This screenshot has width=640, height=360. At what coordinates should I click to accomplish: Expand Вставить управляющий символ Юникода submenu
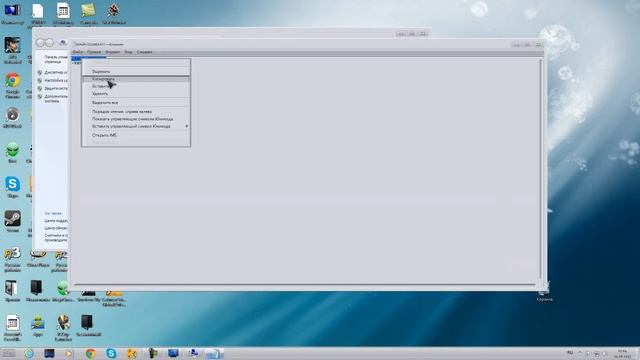pyautogui.click(x=136, y=126)
